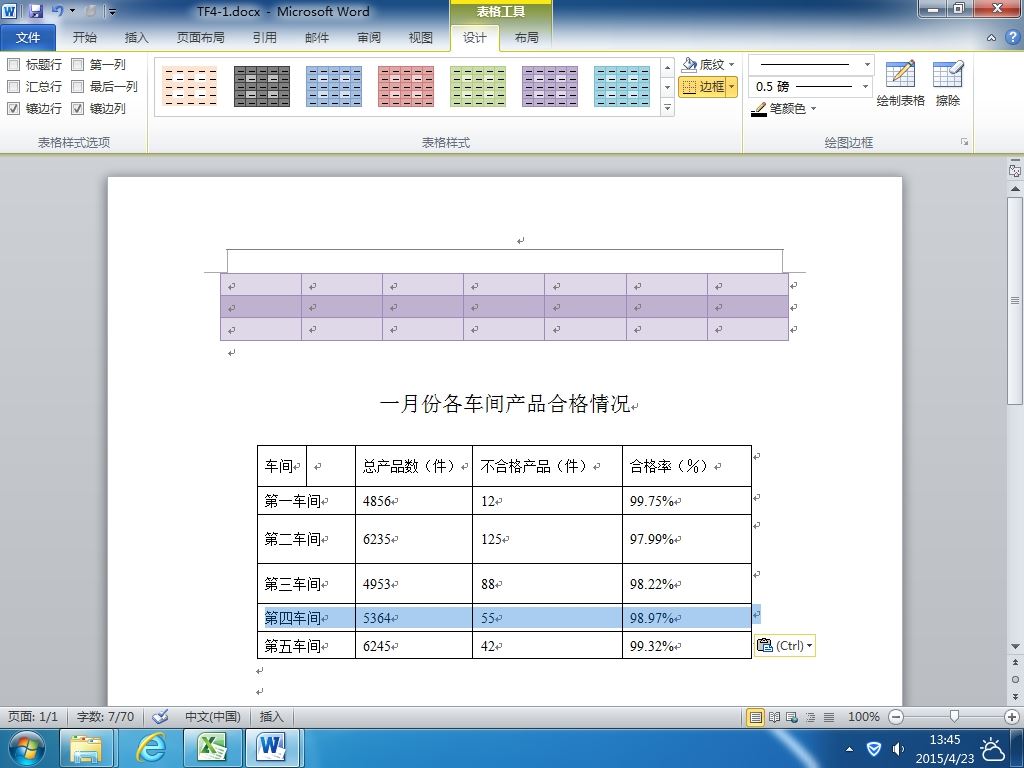Enable the 最后一列 last column checkbox
Screen dimensions: 1024x768
click(78, 86)
